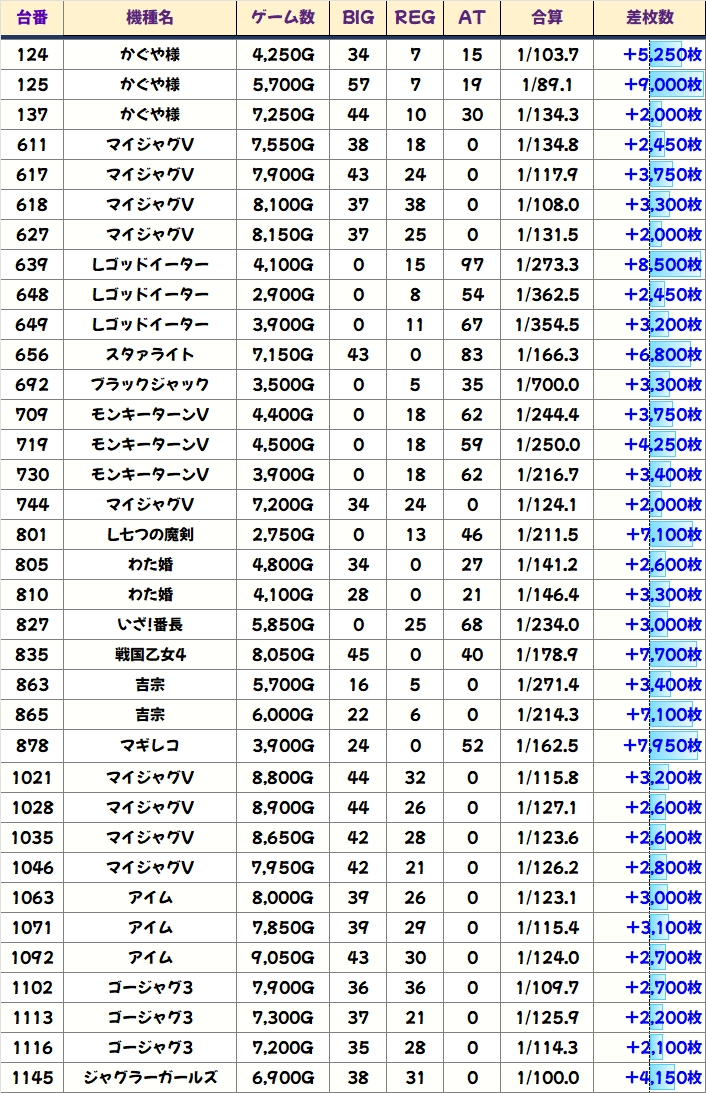Select machine number 617 cell
Screen dimensions: 706x1093
[x=32, y=174]
